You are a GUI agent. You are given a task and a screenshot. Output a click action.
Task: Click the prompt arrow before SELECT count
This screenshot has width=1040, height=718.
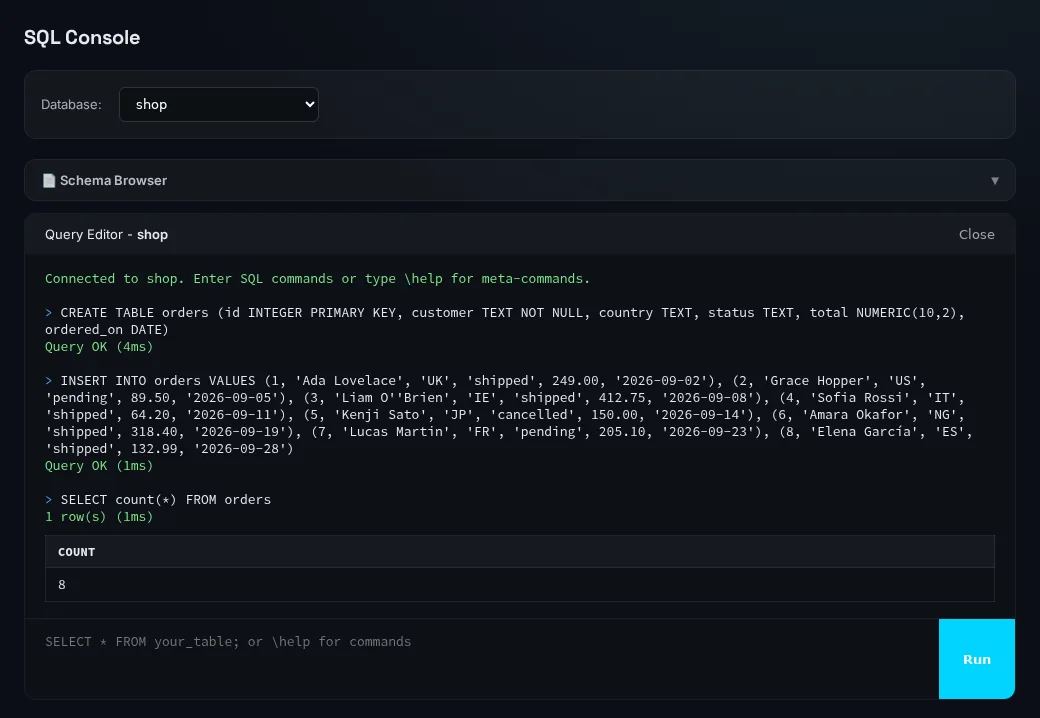48,499
